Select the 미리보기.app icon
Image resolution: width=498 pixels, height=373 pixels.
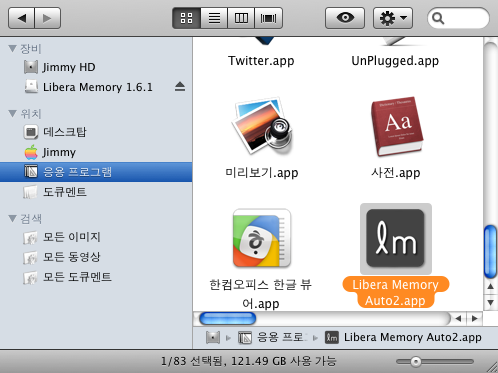tap(262, 126)
